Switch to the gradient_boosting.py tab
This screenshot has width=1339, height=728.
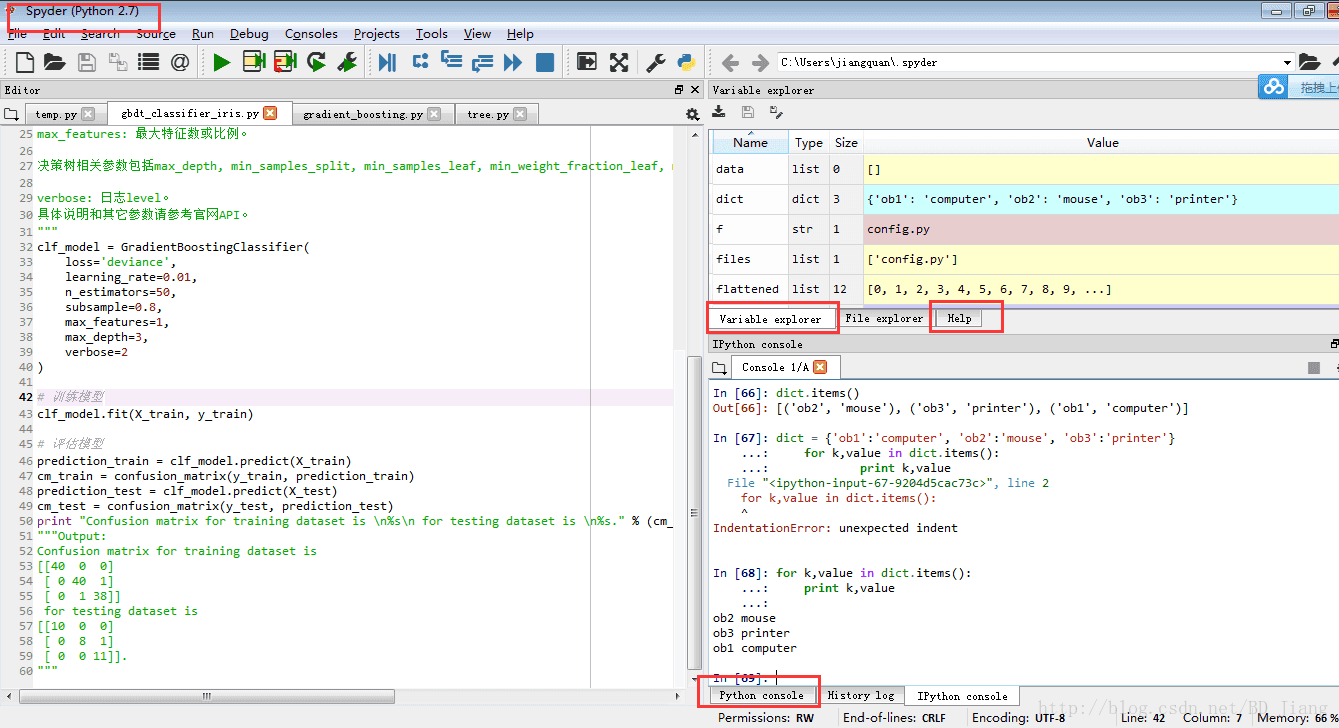[372, 114]
